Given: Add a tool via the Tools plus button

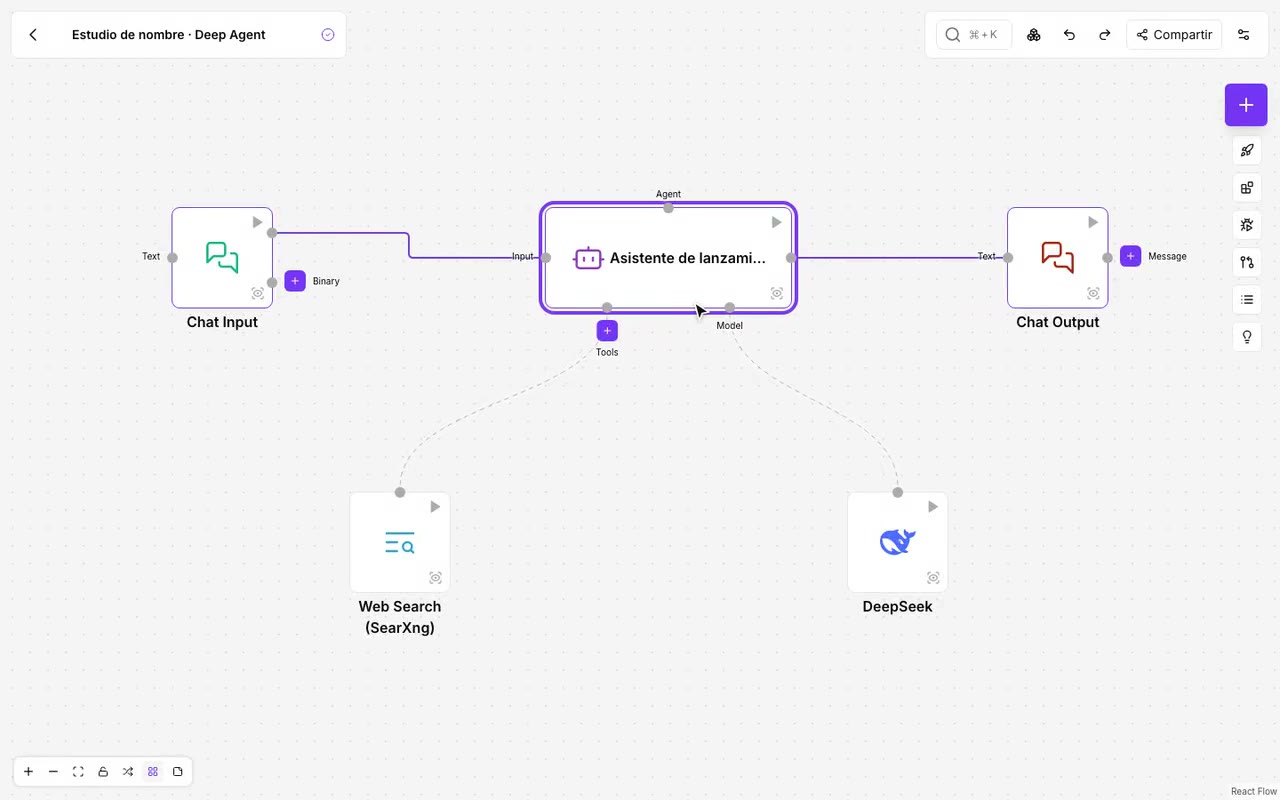Looking at the screenshot, I should point(607,331).
